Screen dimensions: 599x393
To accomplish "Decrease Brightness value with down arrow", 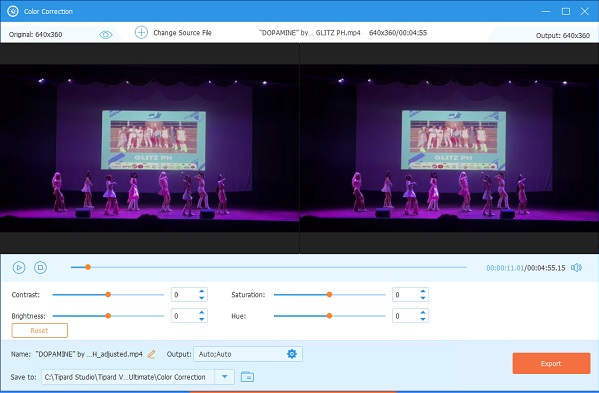I will (x=201, y=319).
